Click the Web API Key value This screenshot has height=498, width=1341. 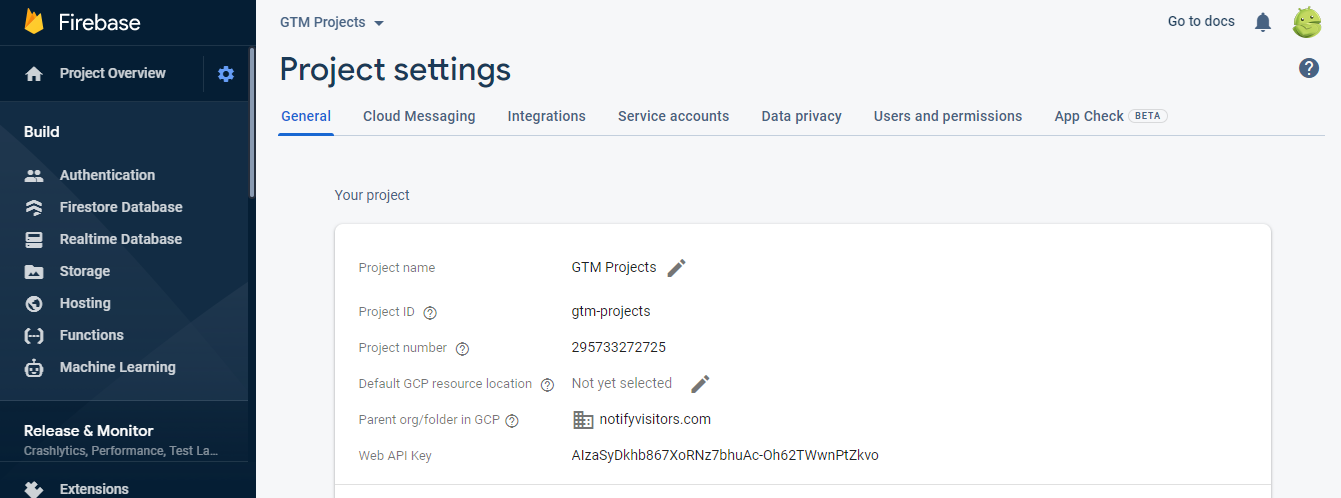[725, 455]
